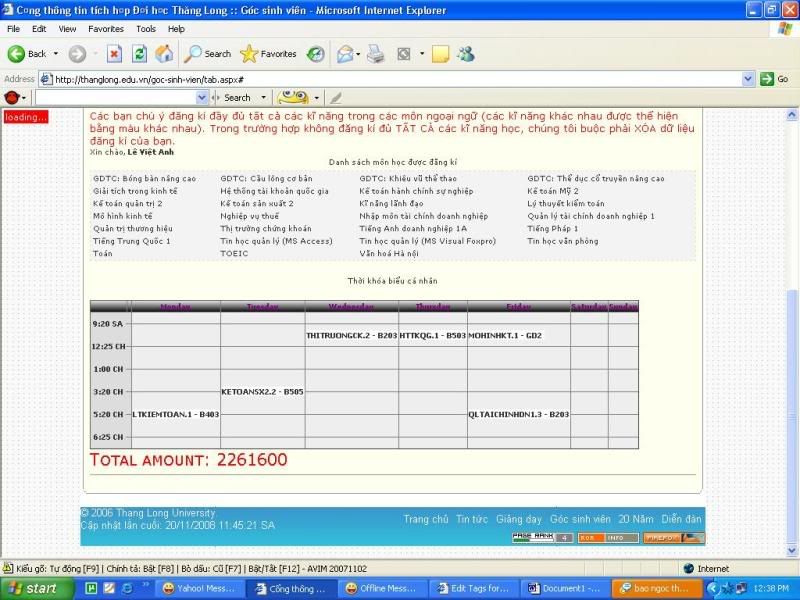Click the Page Rank footer badge

pos(542,537)
